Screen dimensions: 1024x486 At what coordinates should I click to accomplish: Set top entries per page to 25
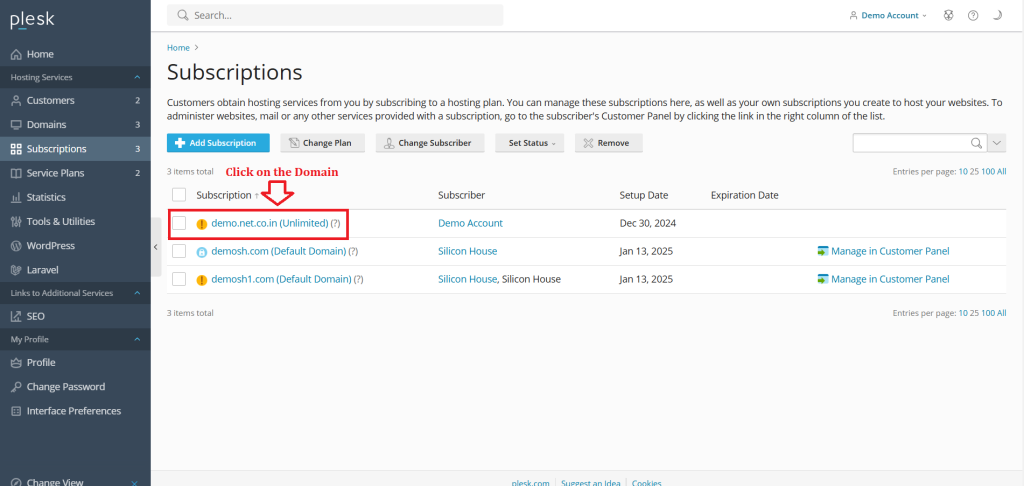coord(974,172)
